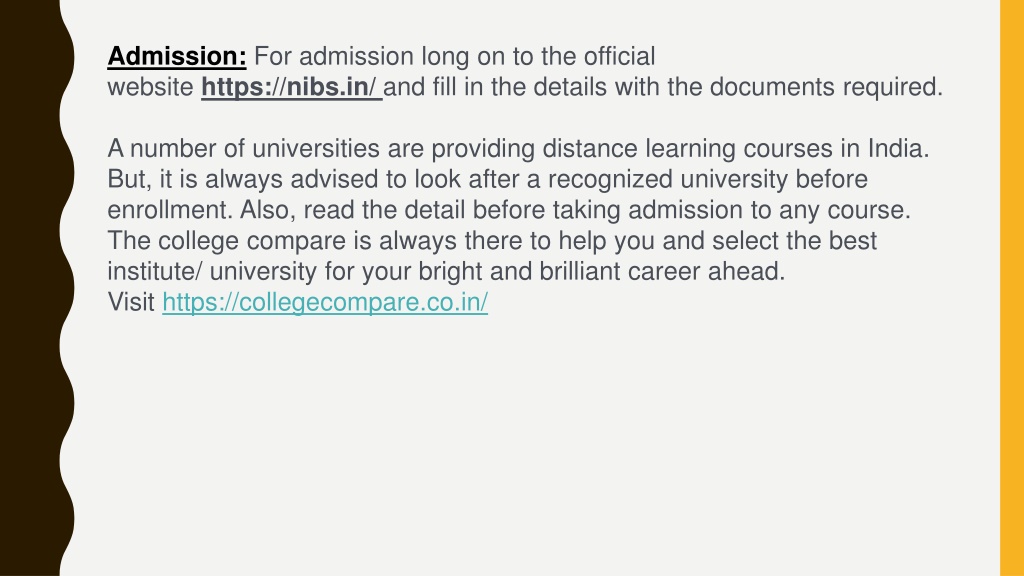Click the word "India." in the paragraph
1024x576 pixels.
coord(898,149)
